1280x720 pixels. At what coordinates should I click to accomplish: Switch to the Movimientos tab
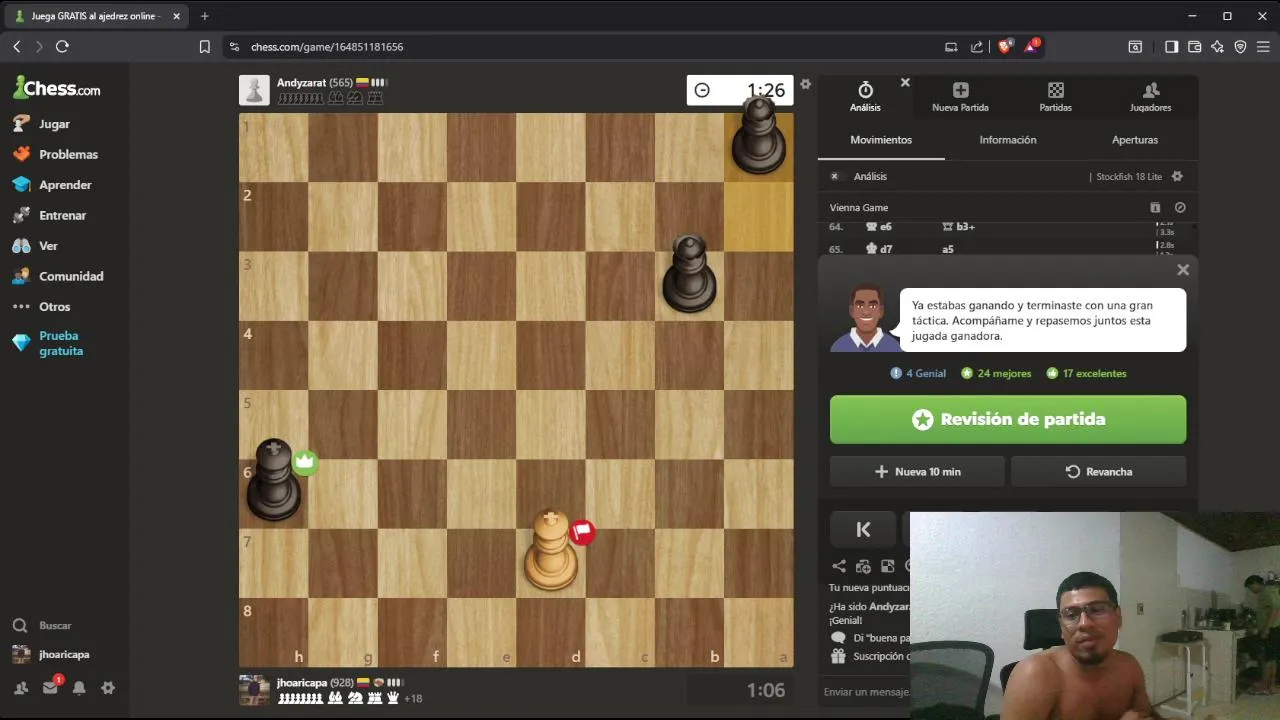tap(881, 140)
